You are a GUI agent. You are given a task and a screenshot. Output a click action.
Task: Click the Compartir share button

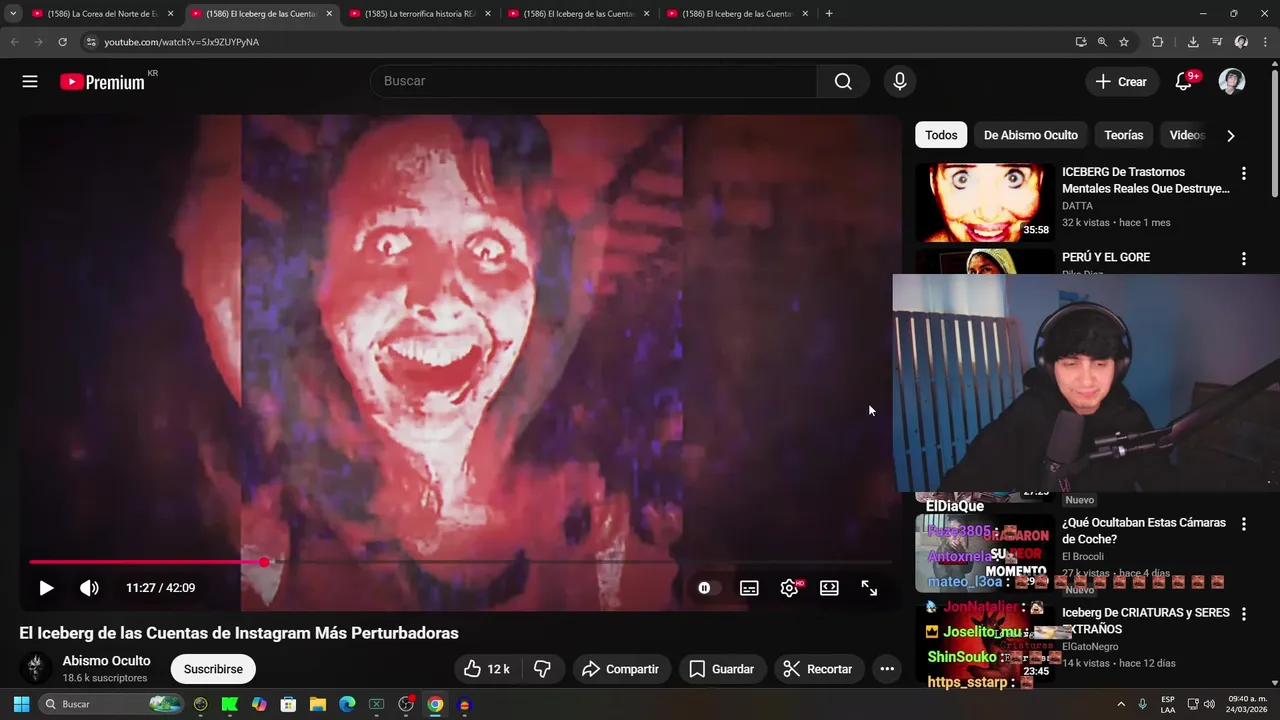point(620,669)
